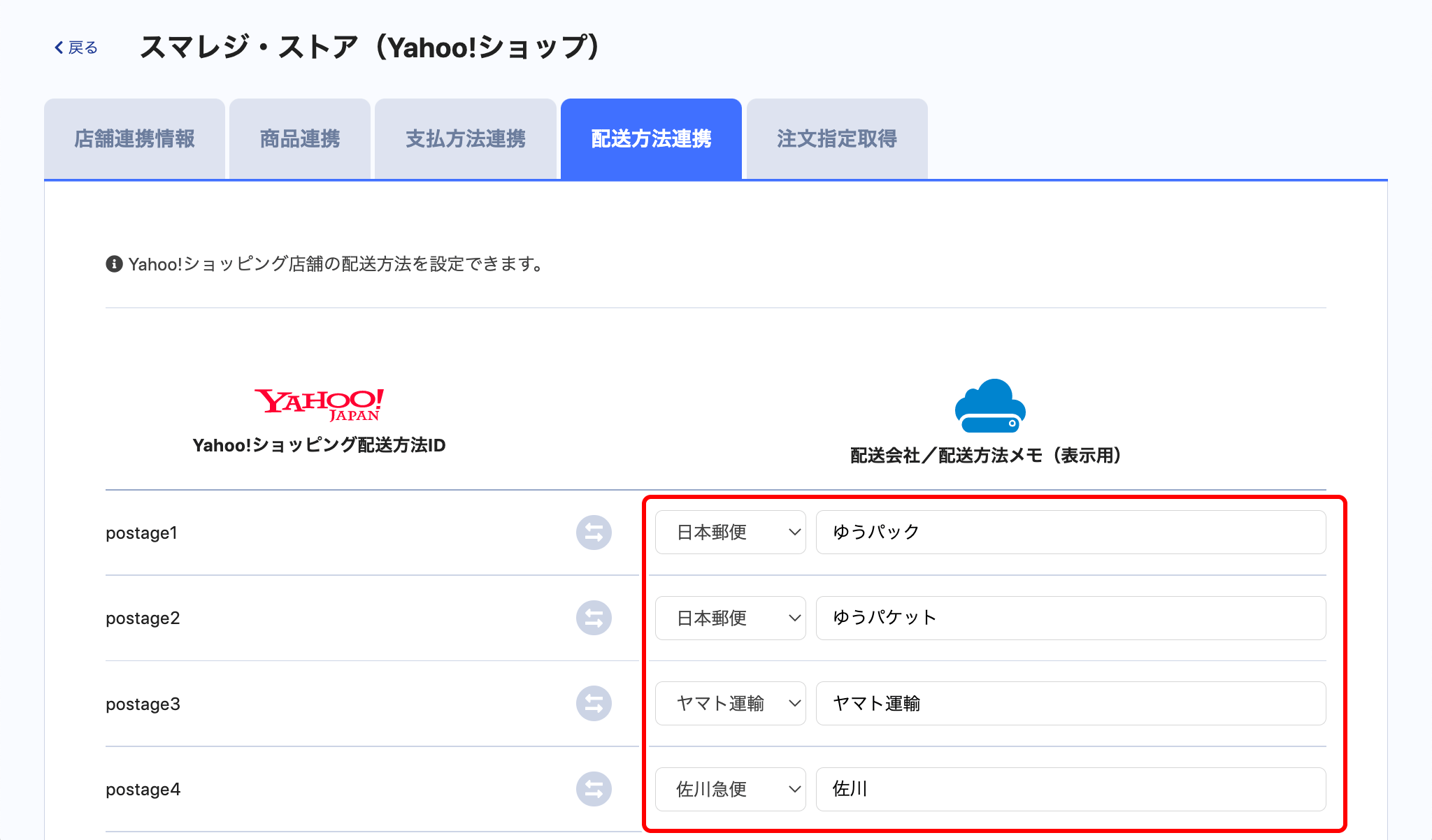Click the info icon beside Yahoo!ショッピング notice
The height and width of the screenshot is (840, 1432).
(114, 264)
